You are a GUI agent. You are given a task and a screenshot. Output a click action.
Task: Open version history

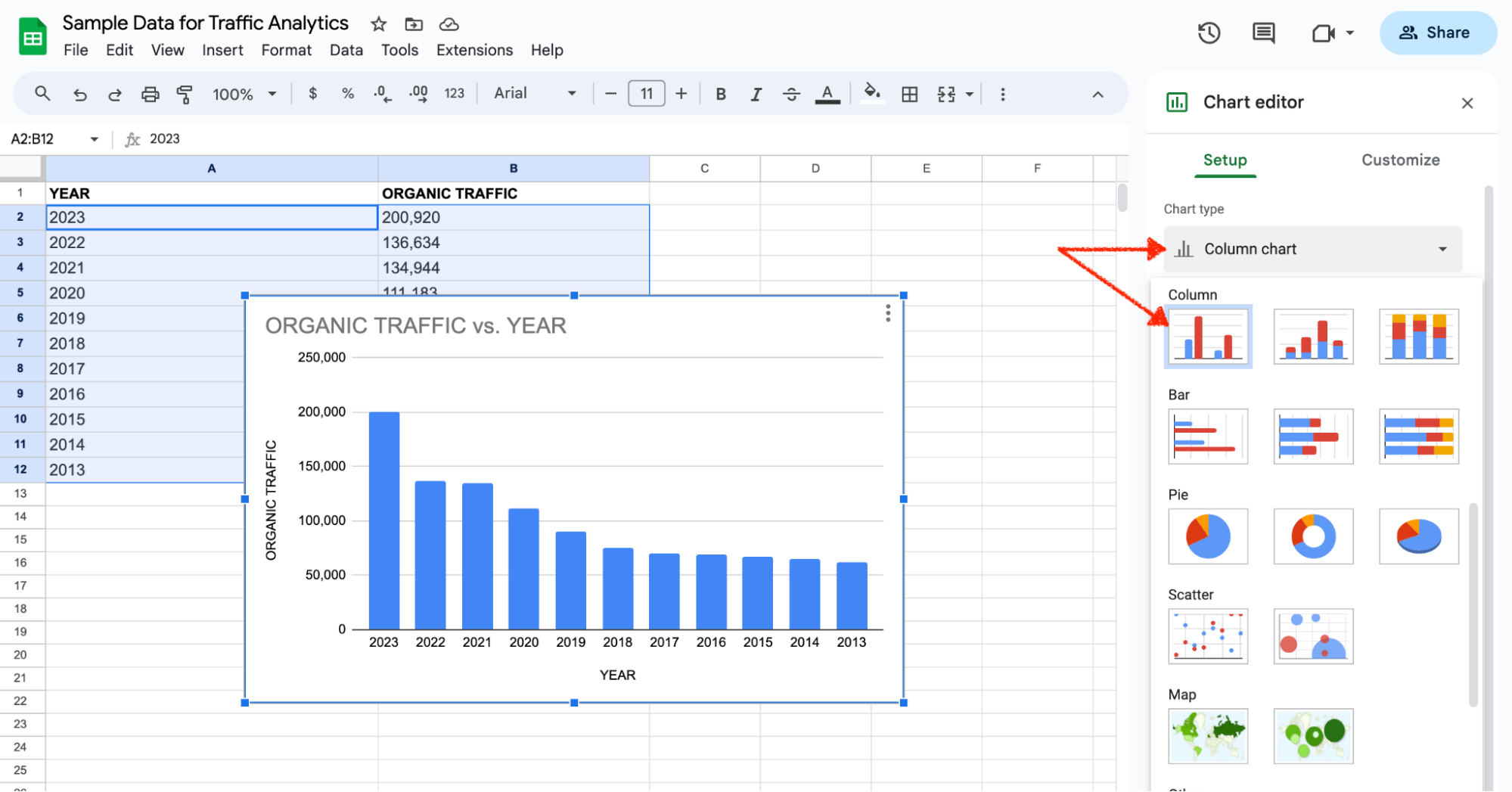[x=1209, y=33]
